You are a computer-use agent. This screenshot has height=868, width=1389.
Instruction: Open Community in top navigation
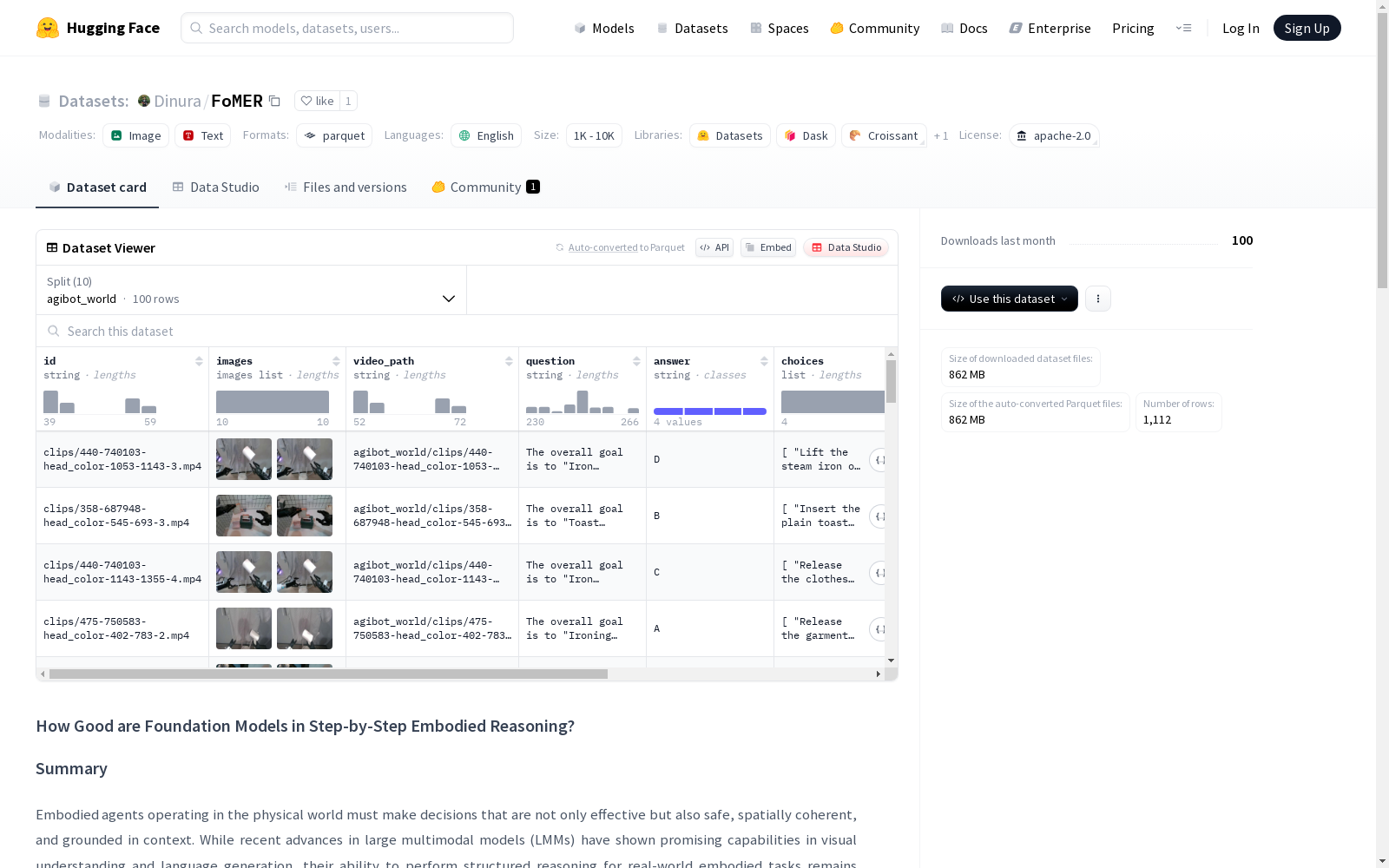click(875, 28)
